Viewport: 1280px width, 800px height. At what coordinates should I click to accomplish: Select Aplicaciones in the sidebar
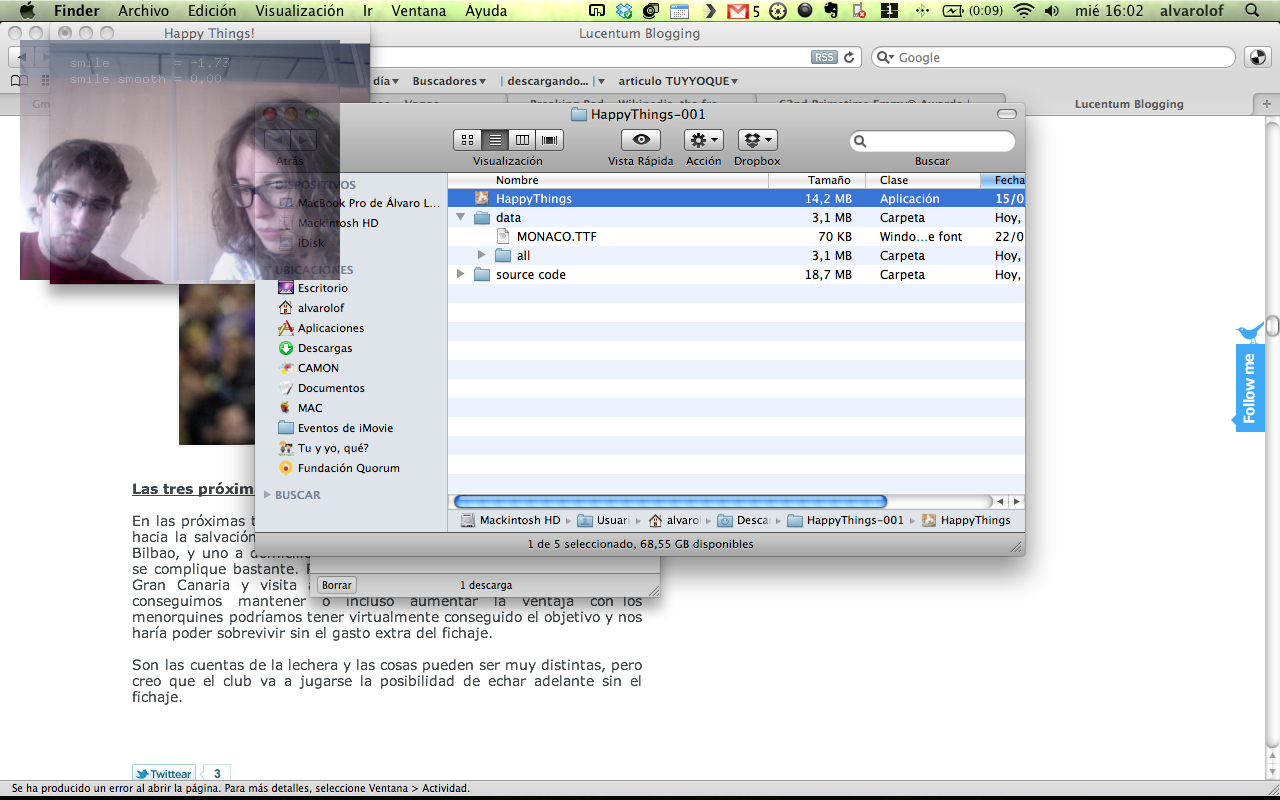tap(330, 328)
